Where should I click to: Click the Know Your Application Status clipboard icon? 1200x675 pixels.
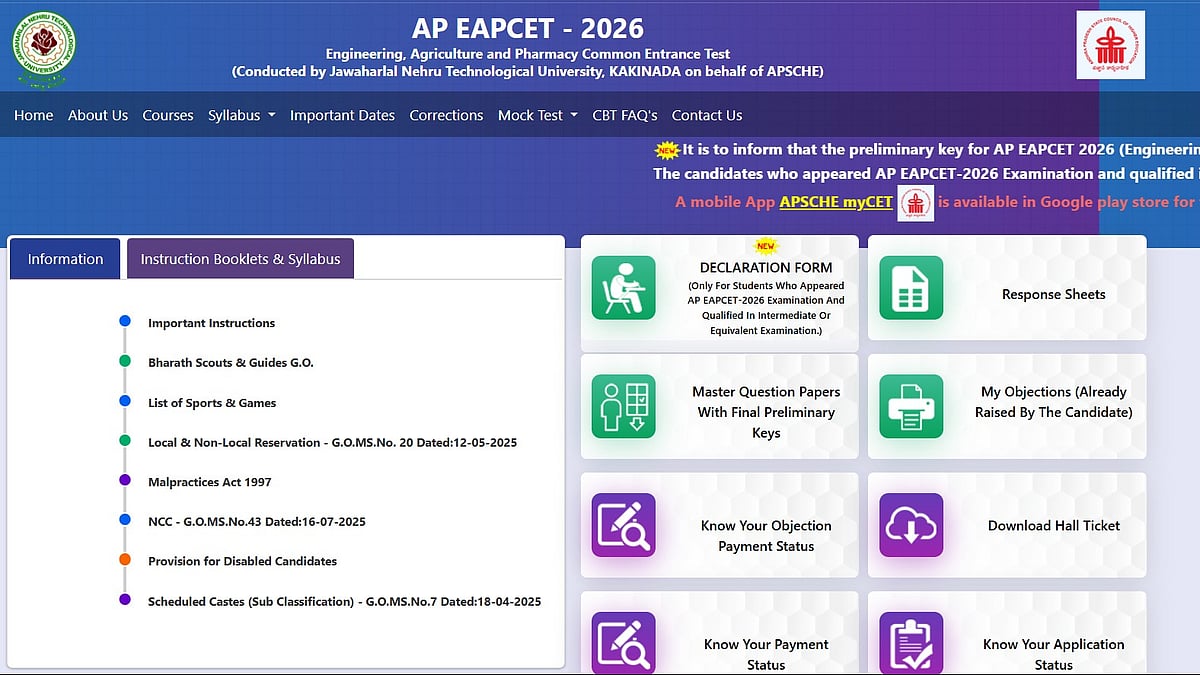pos(911,643)
